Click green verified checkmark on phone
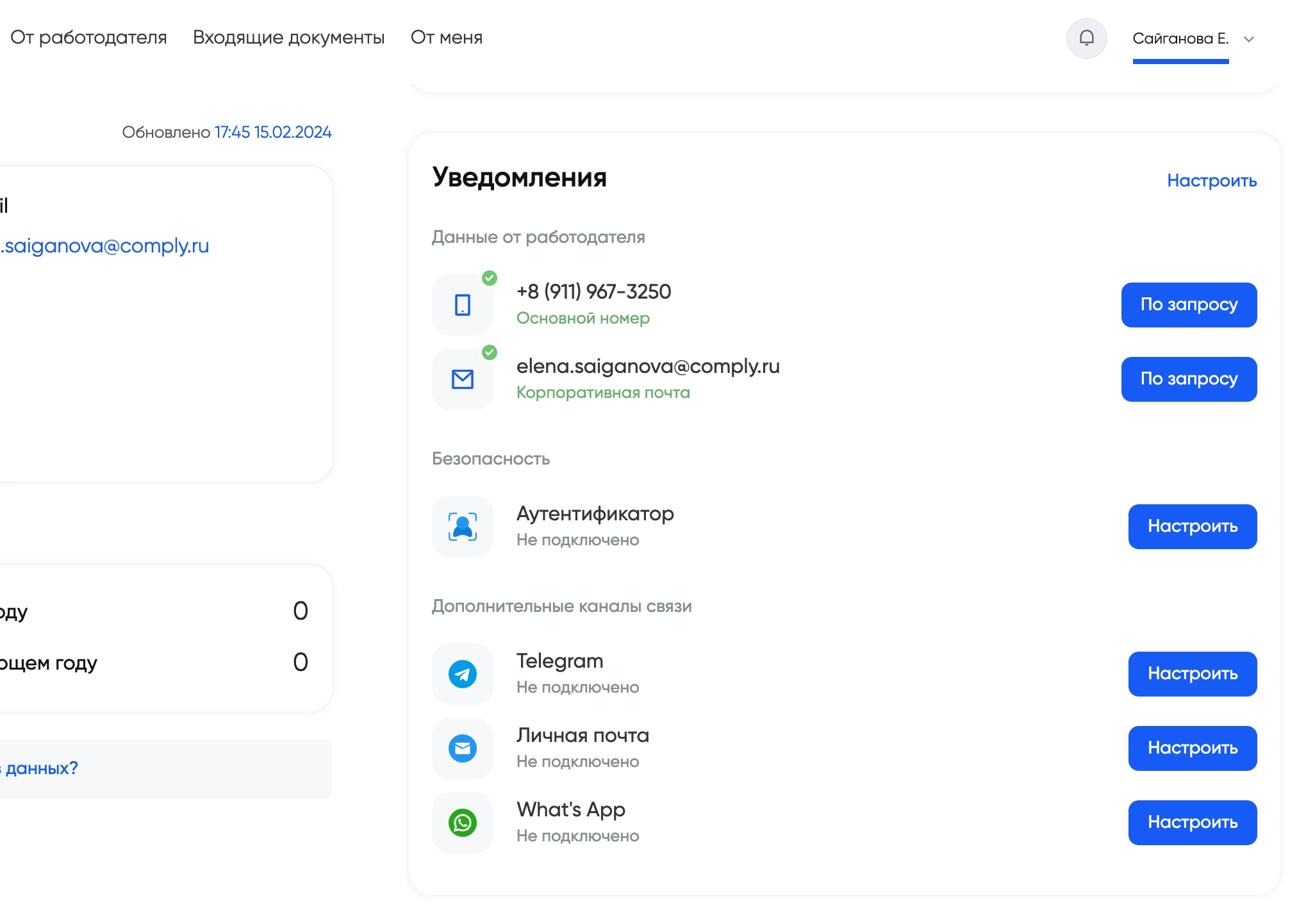Viewport: 1306px width, 924px height. [490, 278]
